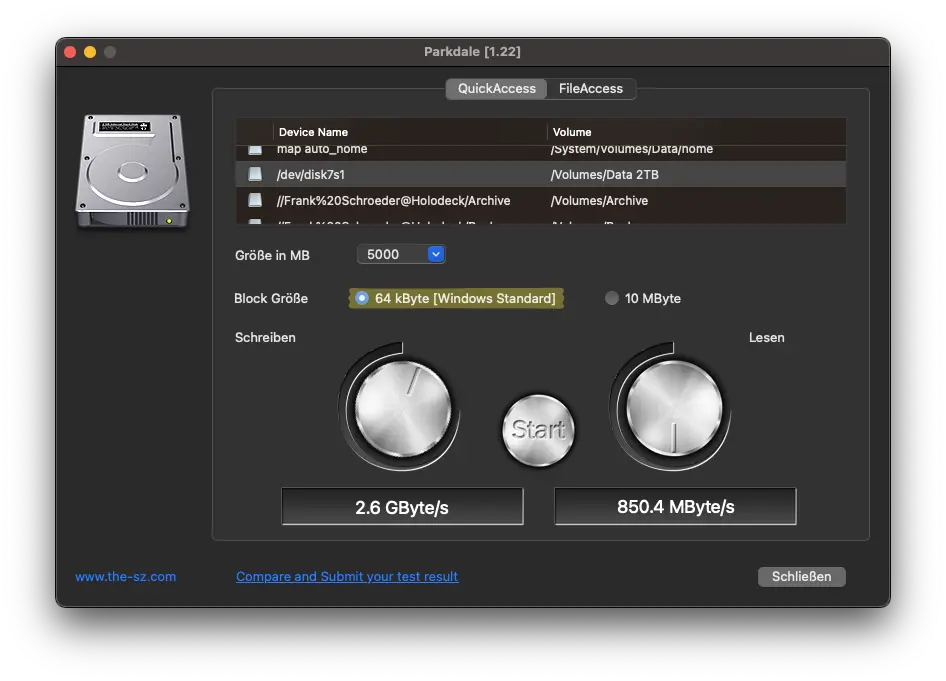The width and height of the screenshot is (946, 681).
Task: Click the drive icon beside /dev/disk7s1
Action: tap(255, 175)
